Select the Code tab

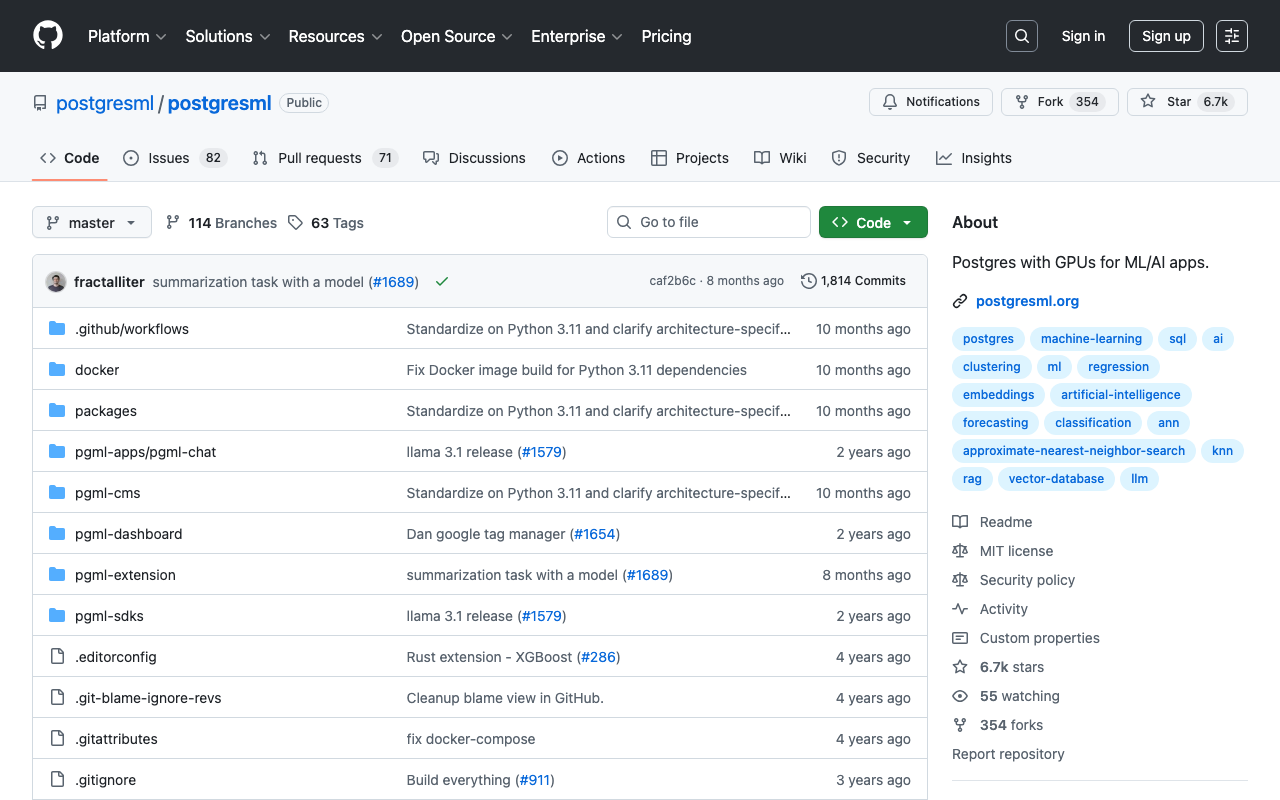(70, 158)
